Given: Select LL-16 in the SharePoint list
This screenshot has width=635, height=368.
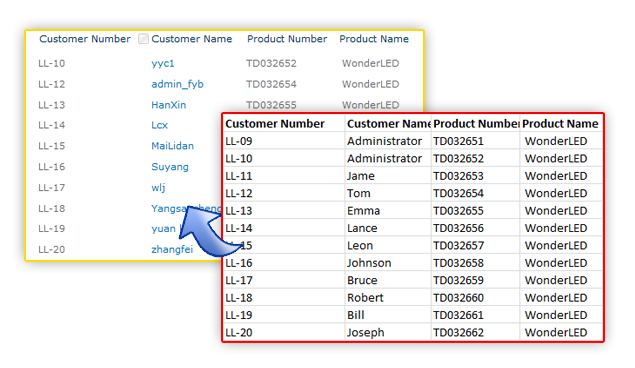Looking at the screenshot, I should point(51,167).
